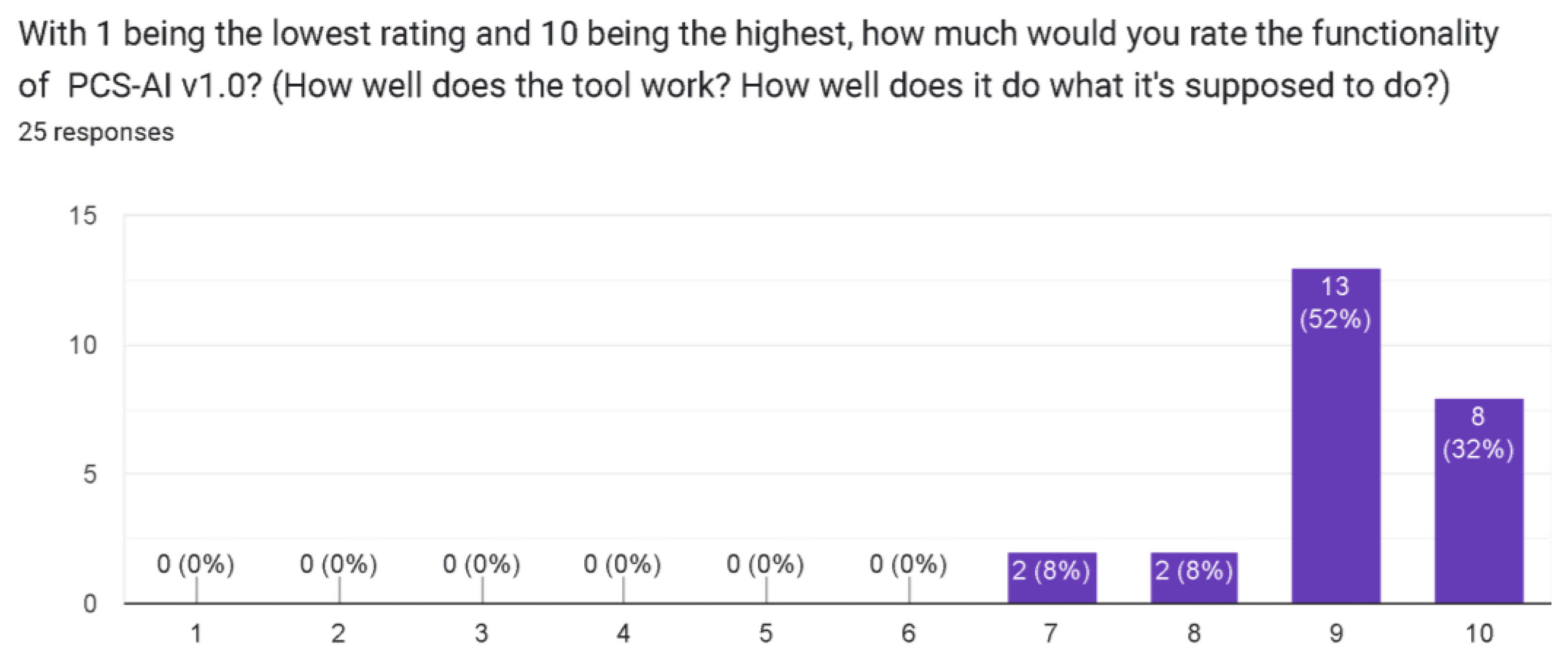Click the y-axis label 15

tap(83, 215)
